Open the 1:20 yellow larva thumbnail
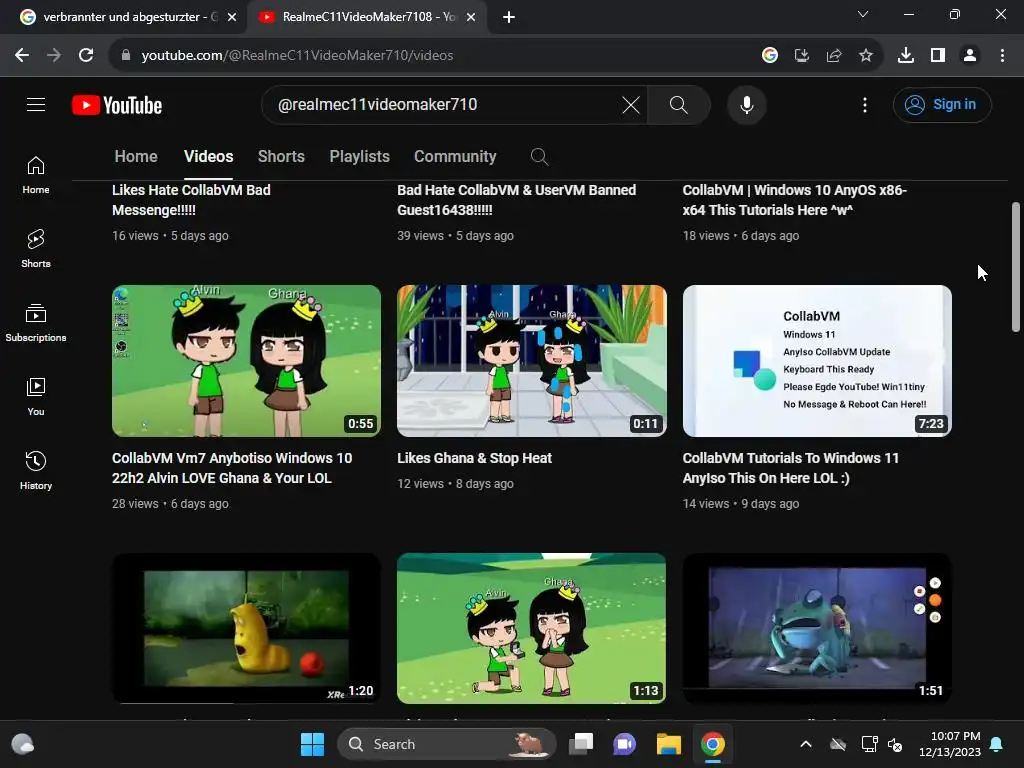This screenshot has width=1024, height=768. 246,628
